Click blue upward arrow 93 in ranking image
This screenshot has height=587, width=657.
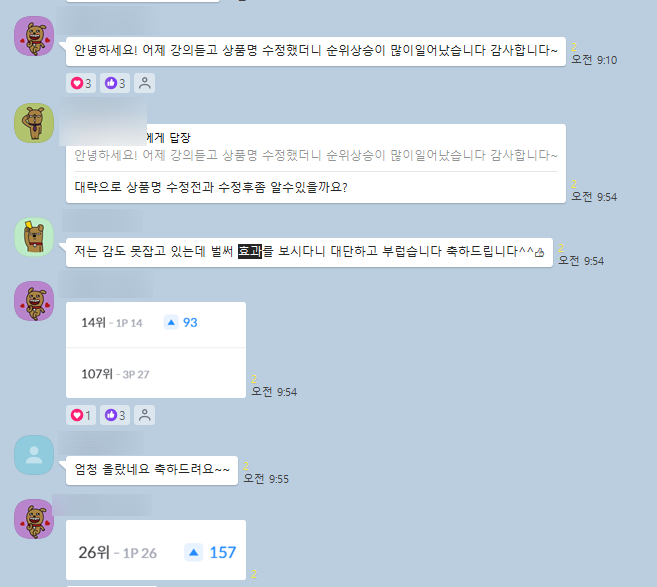tap(181, 323)
